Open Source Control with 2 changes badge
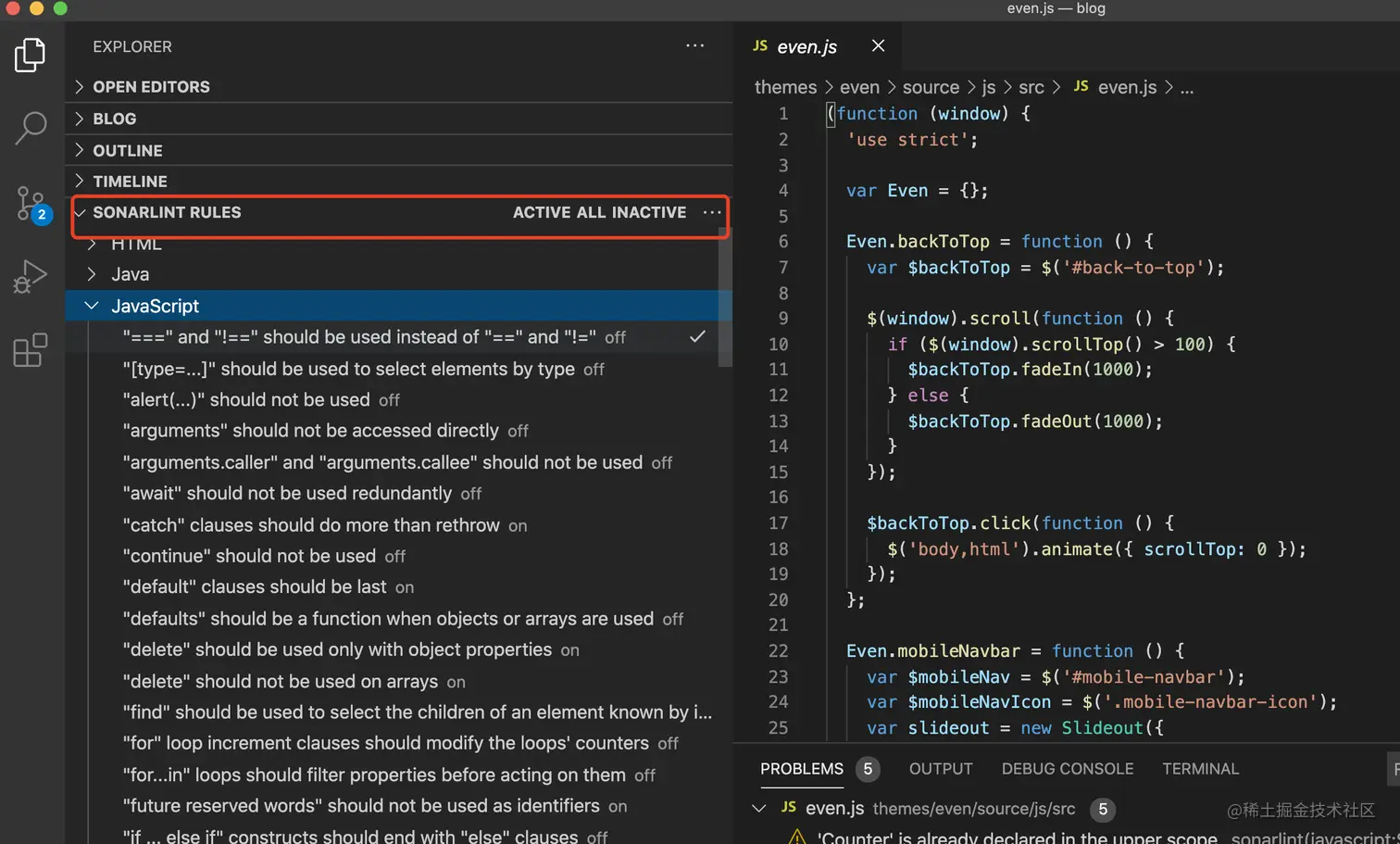1400x844 pixels. [31, 204]
